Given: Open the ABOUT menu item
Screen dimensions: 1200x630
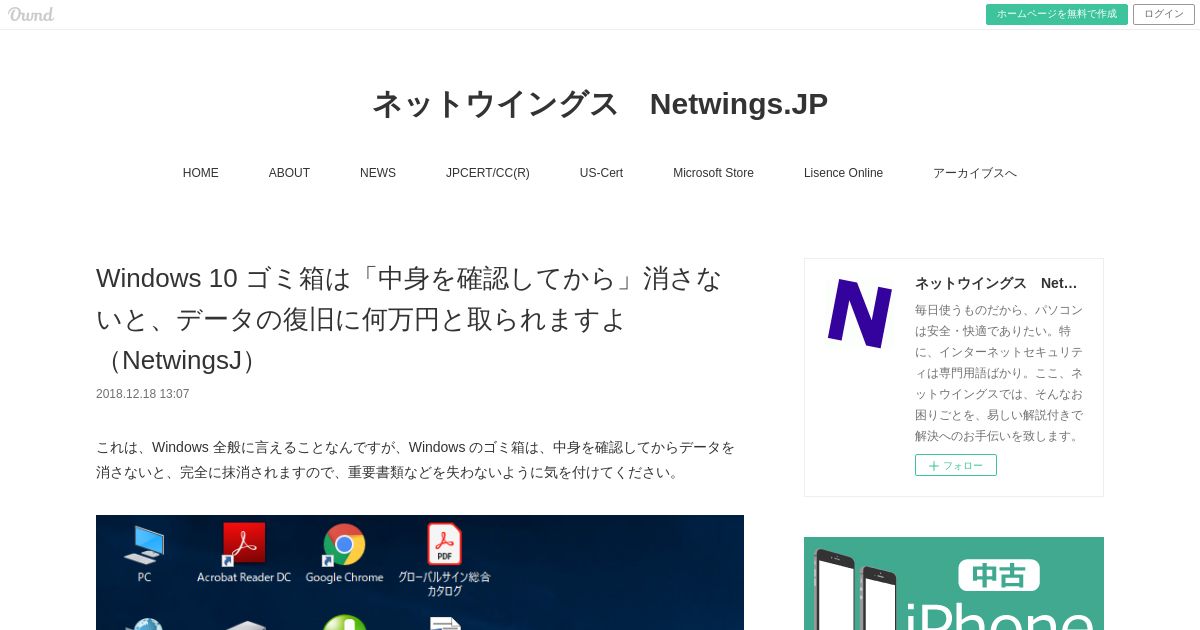Looking at the screenshot, I should click(289, 173).
